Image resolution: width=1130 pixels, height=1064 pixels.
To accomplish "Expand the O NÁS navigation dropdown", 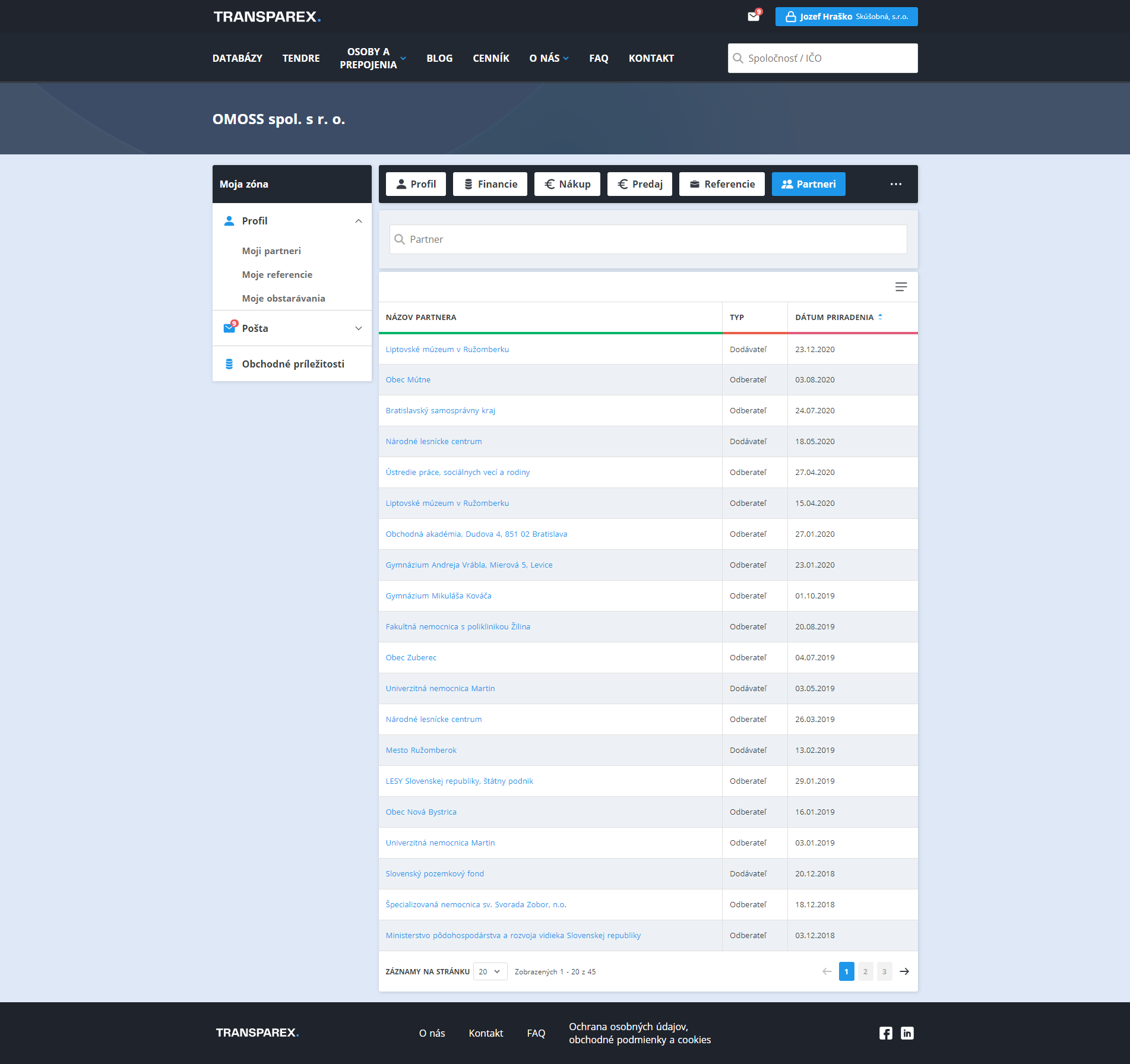I will (x=549, y=58).
